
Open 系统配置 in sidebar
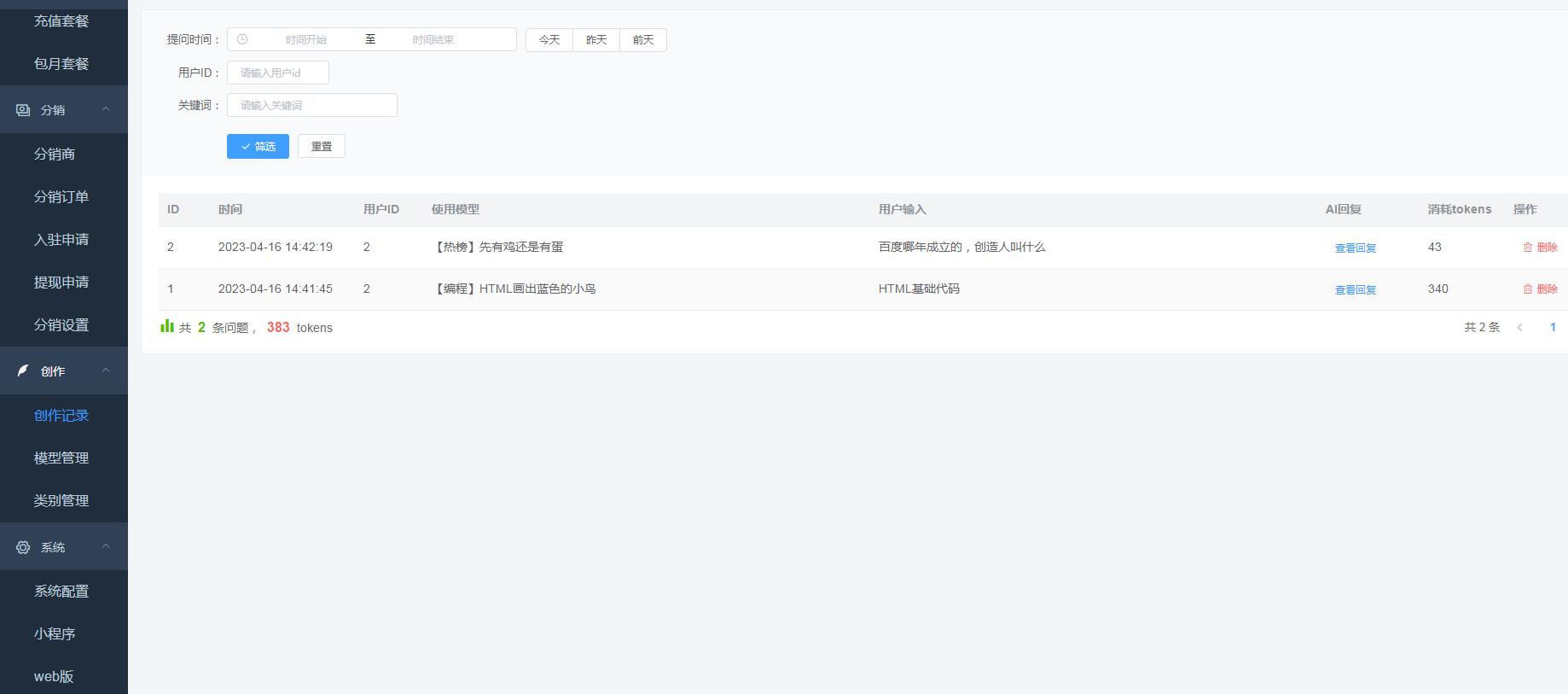[61, 591]
